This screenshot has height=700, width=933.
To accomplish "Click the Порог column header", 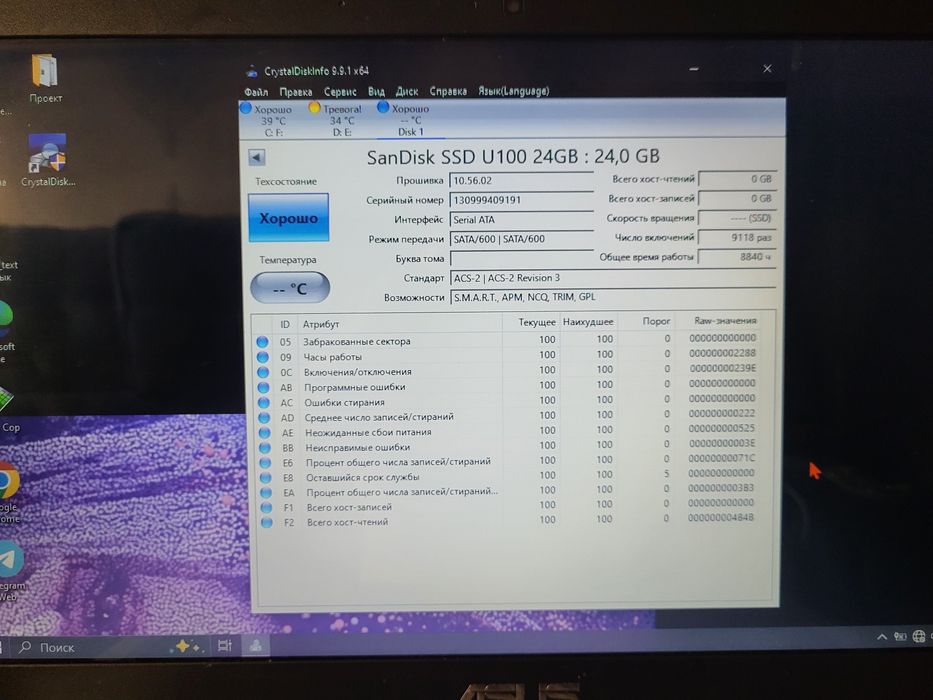I will click(x=647, y=321).
